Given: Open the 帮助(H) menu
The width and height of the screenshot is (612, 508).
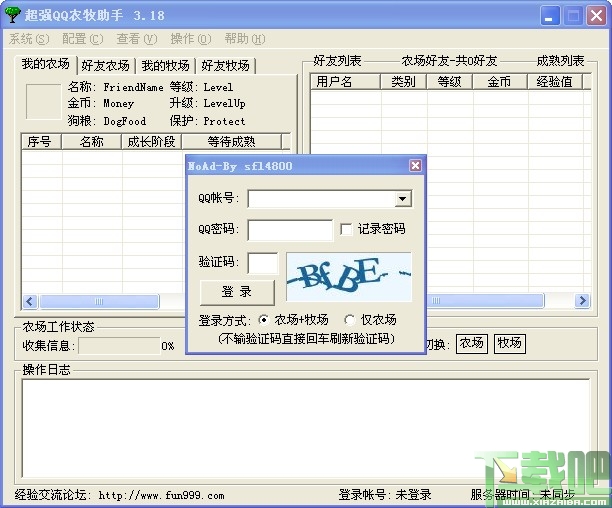Looking at the screenshot, I should pos(245,39).
